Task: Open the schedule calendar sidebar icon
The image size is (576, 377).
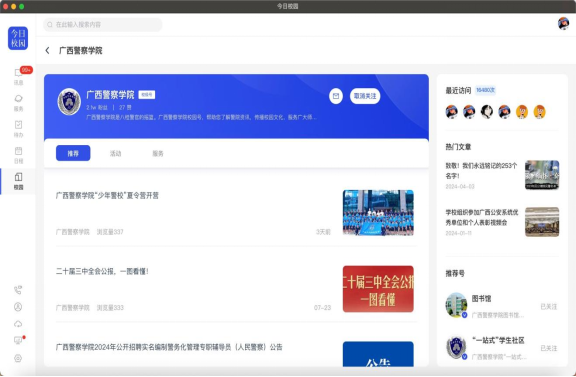Action: (18, 155)
